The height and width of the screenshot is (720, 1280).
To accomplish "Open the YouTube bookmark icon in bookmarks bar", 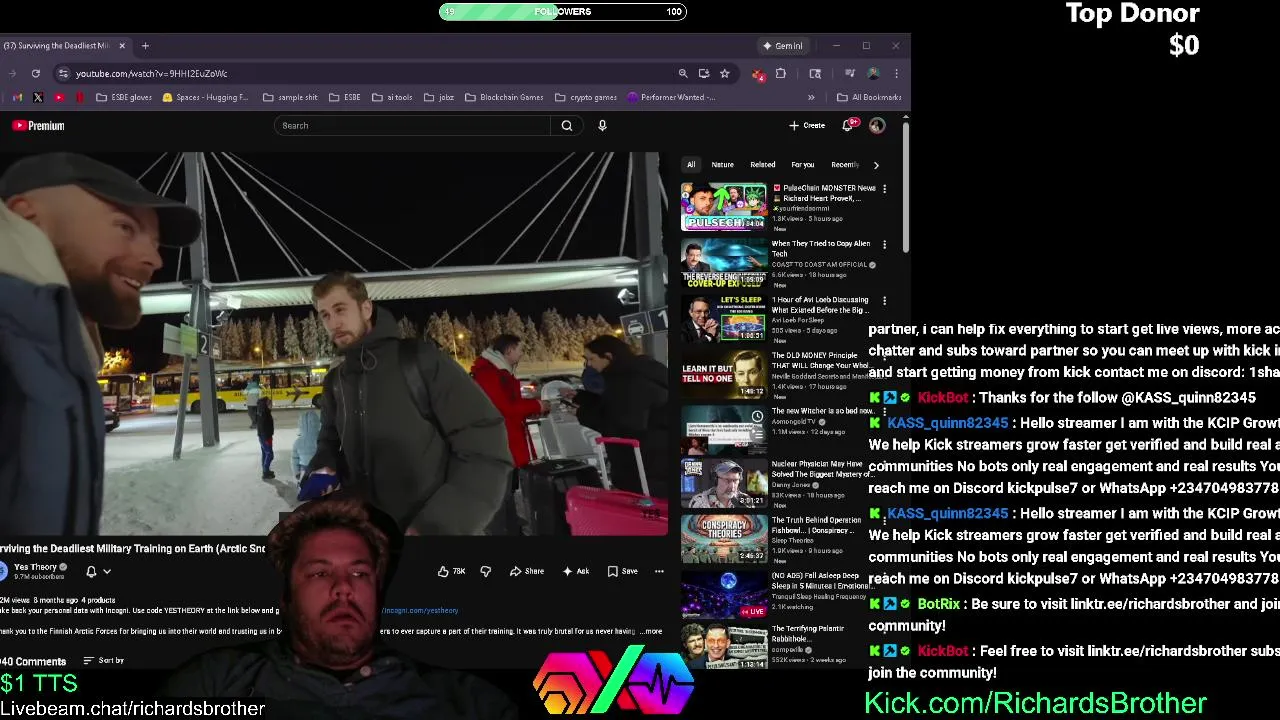I will 59,97.
